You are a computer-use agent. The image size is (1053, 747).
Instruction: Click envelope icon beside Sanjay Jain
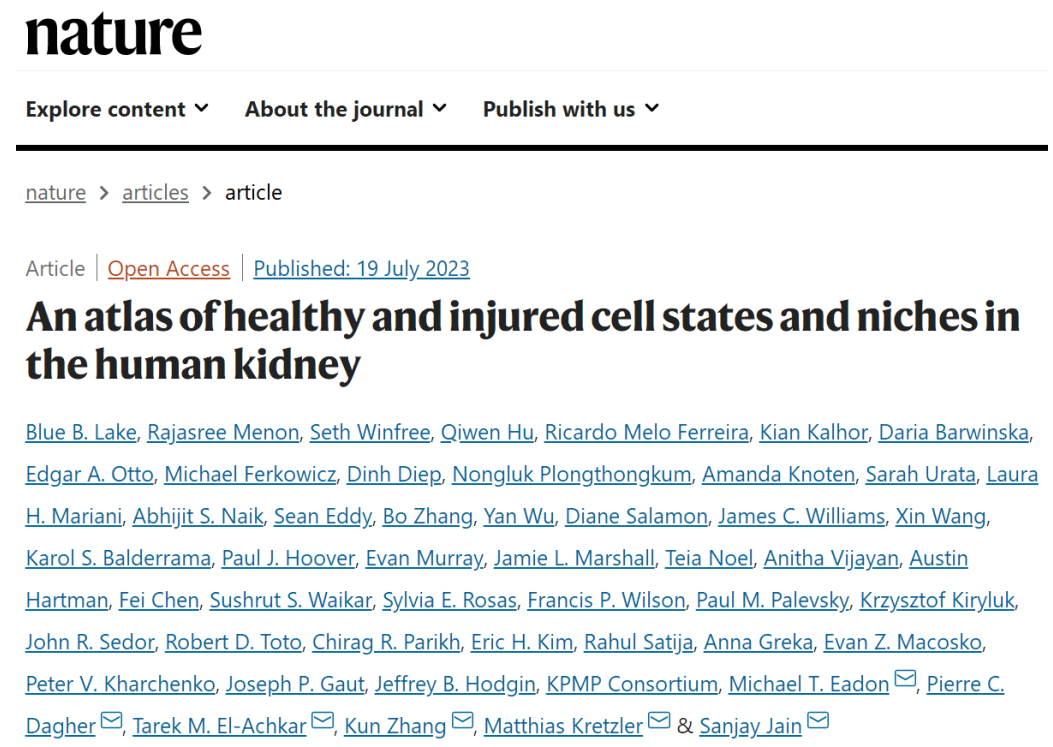coord(817,723)
